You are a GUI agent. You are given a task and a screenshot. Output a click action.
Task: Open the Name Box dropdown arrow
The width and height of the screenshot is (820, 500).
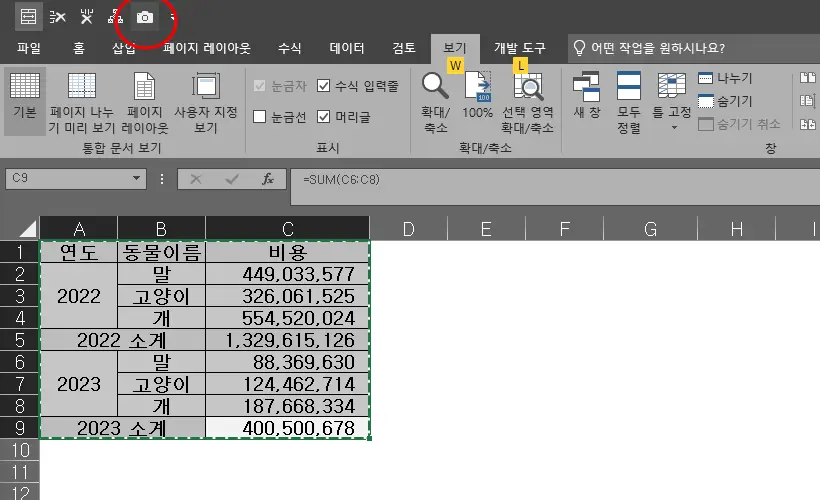point(136,178)
